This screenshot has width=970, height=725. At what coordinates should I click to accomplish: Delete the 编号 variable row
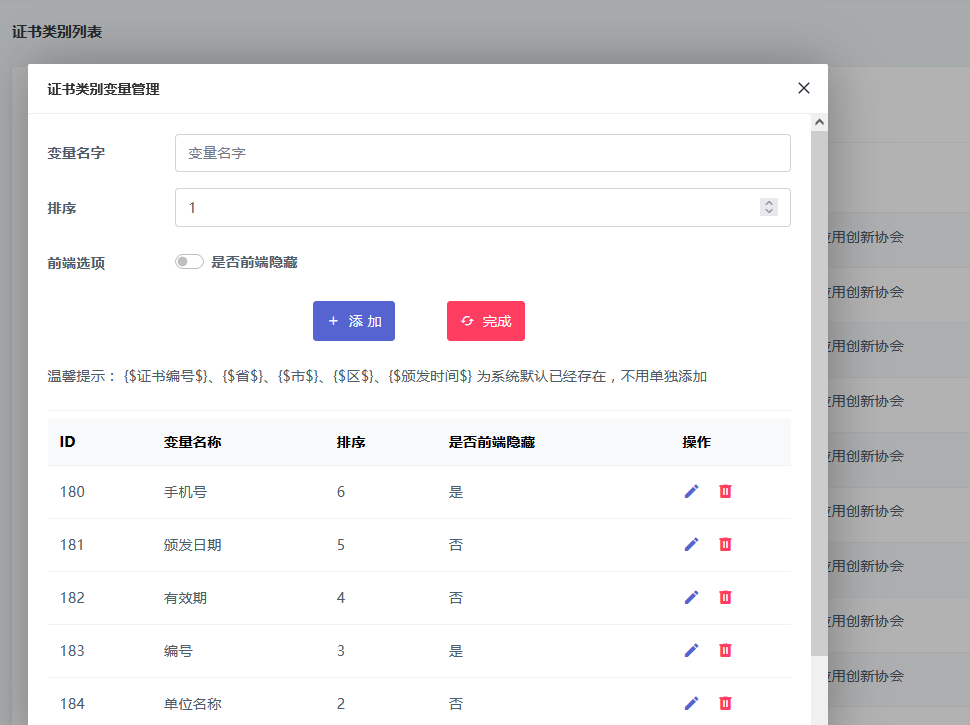(x=725, y=650)
